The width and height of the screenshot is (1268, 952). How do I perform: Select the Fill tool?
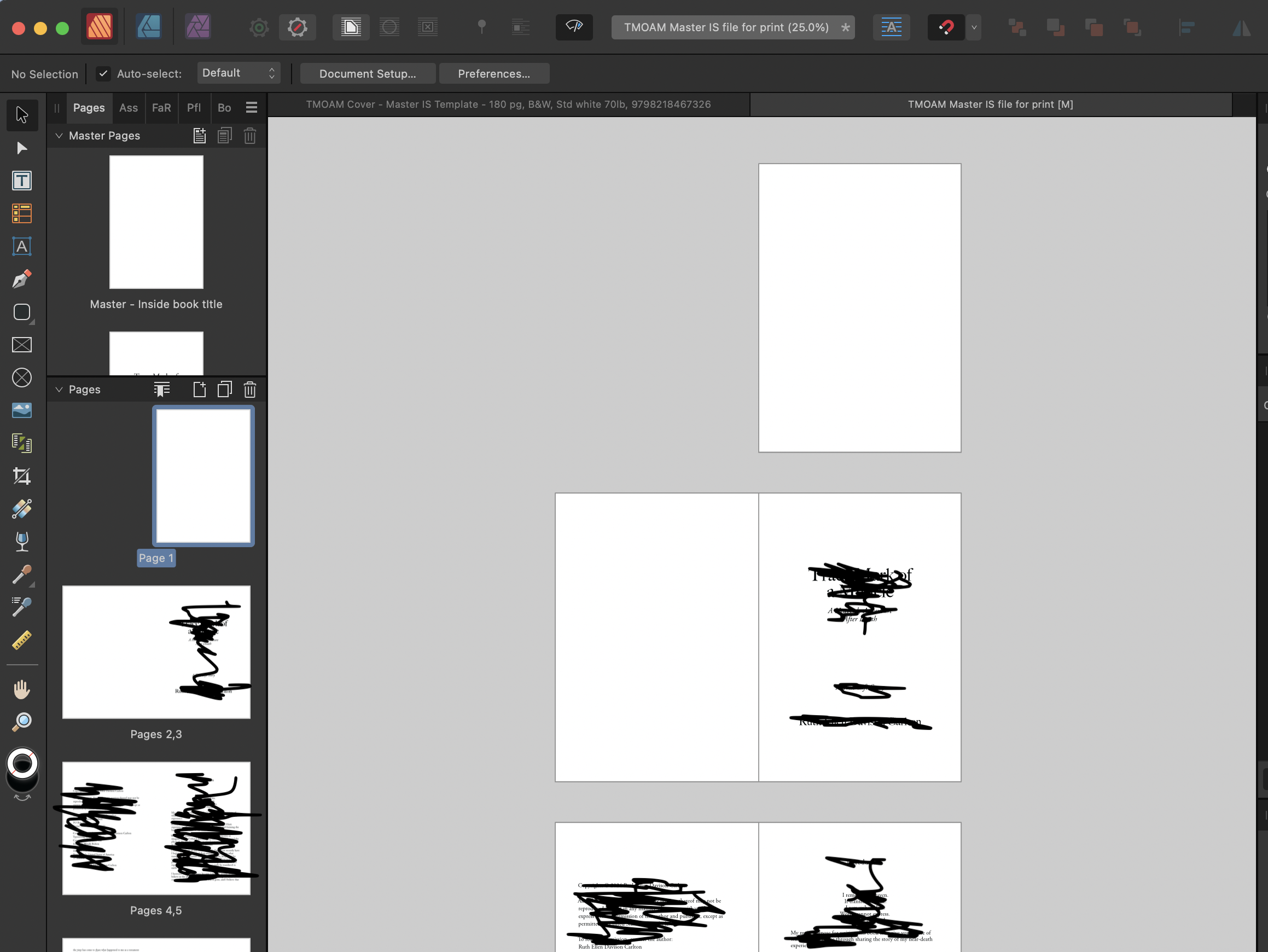pyautogui.click(x=22, y=509)
